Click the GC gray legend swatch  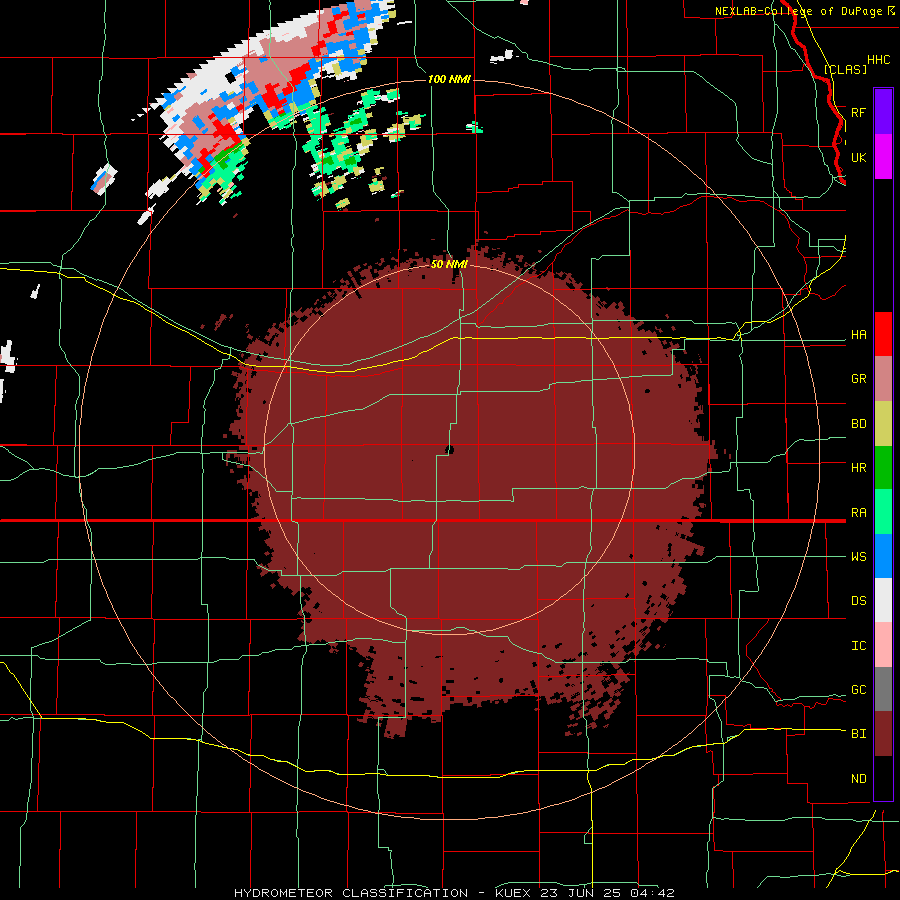883,689
